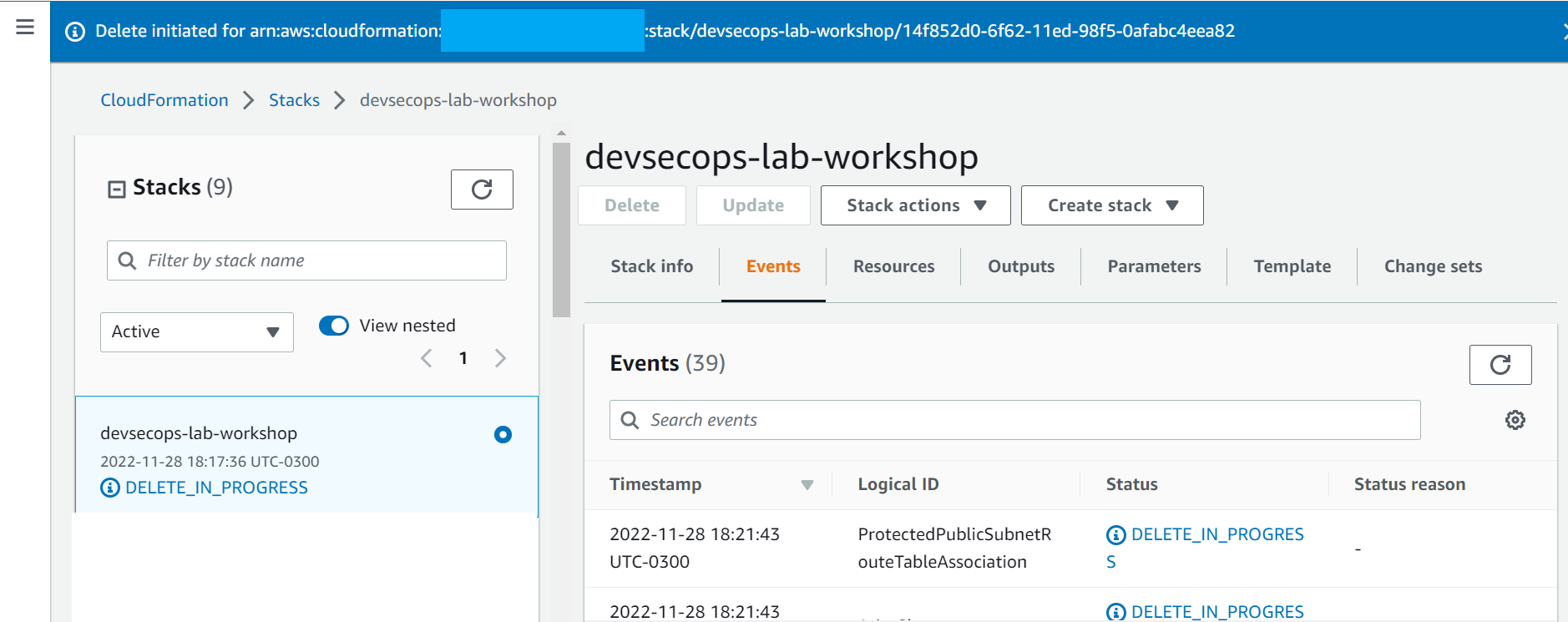Open the Stack actions dropdown
1568x622 pixels.
916,205
